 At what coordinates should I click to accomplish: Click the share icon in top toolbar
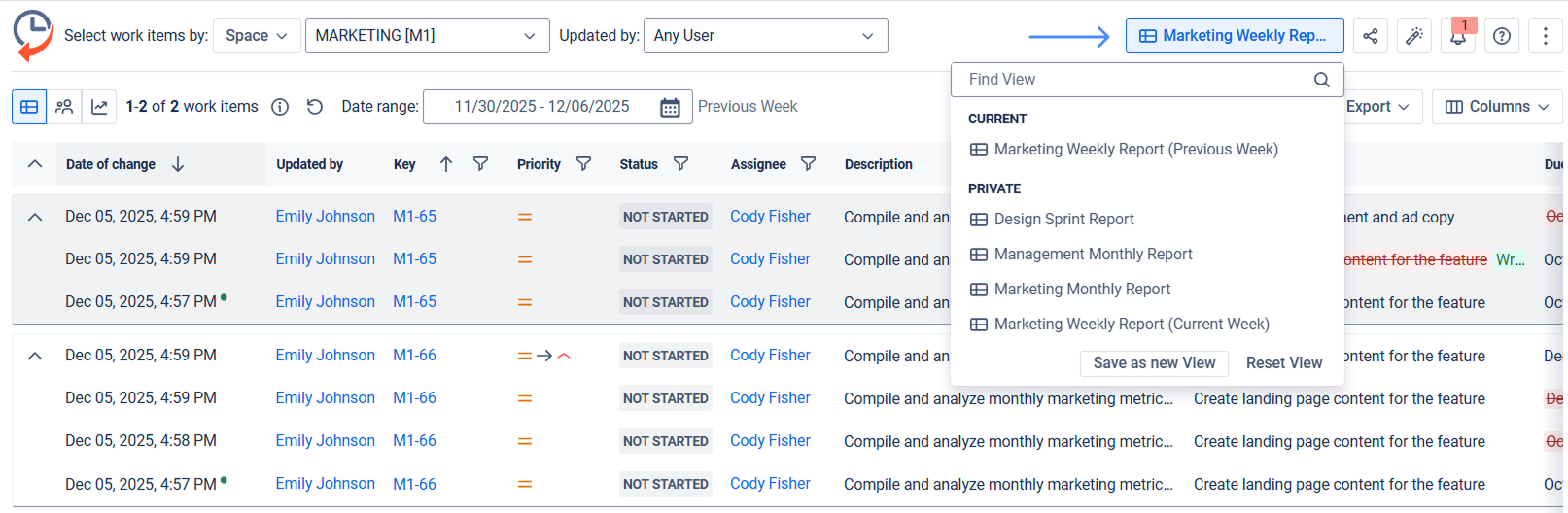coord(1370,36)
